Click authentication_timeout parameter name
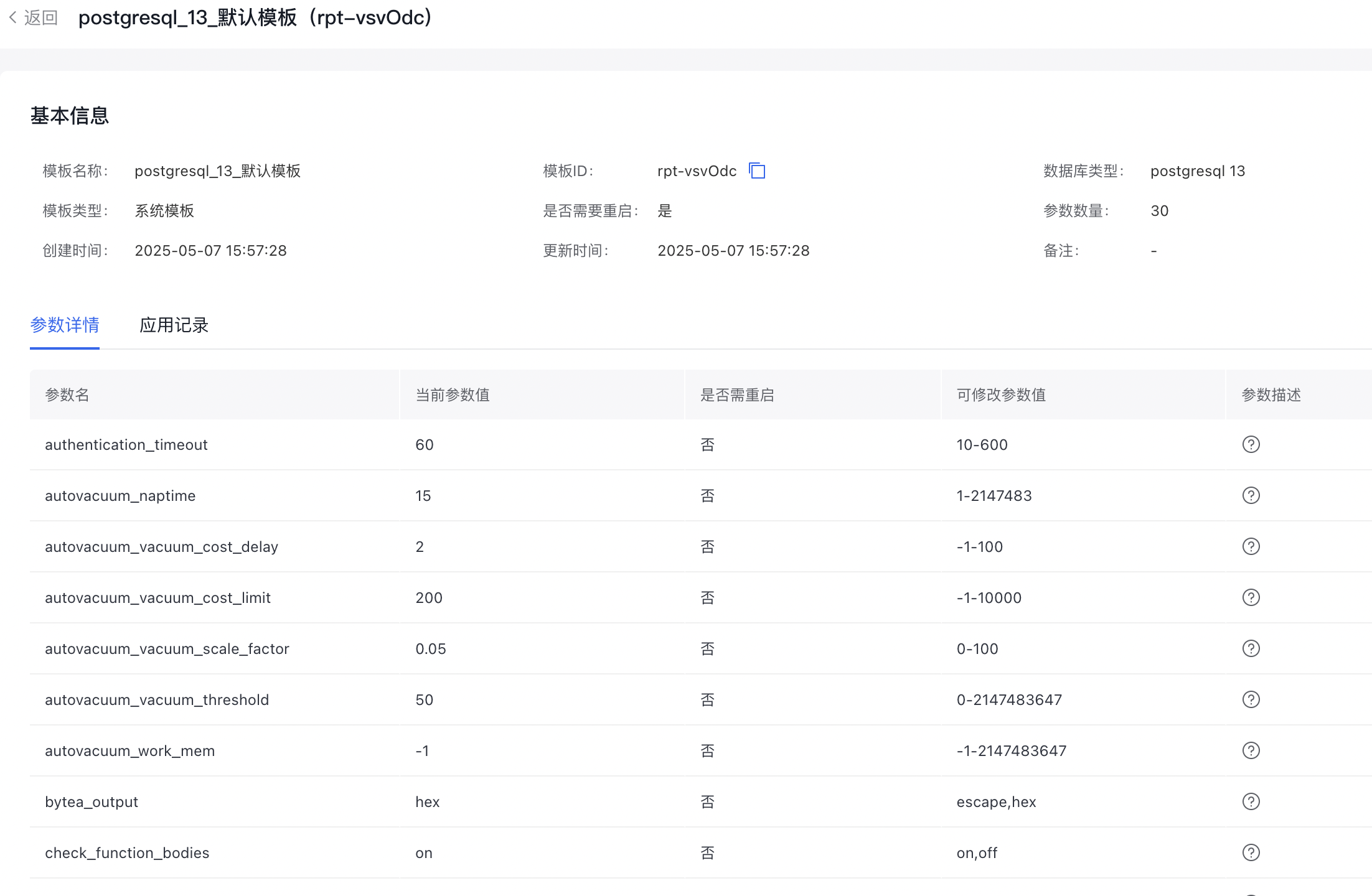Viewport: 1372px width, 896px height. [126, 445]
